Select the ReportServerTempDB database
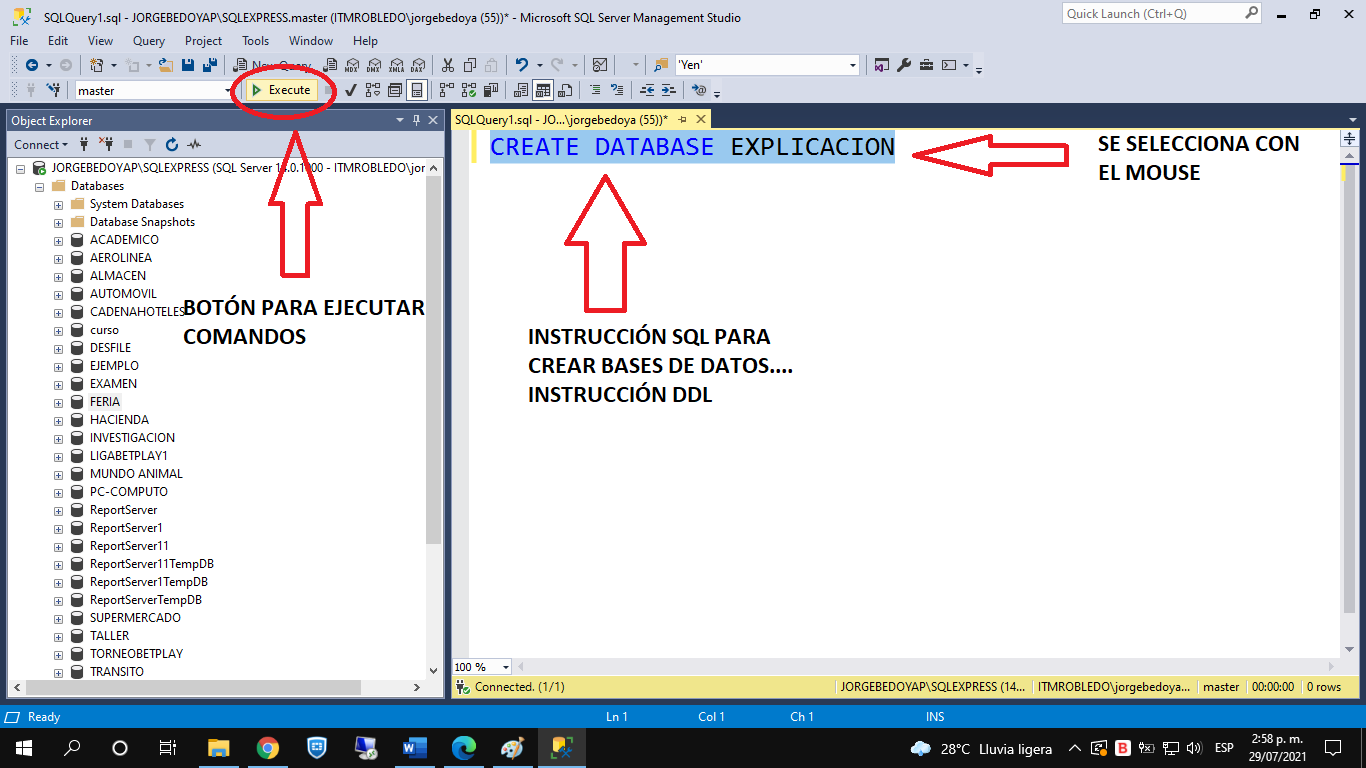The image size is (1366, 768). (146, 600)
